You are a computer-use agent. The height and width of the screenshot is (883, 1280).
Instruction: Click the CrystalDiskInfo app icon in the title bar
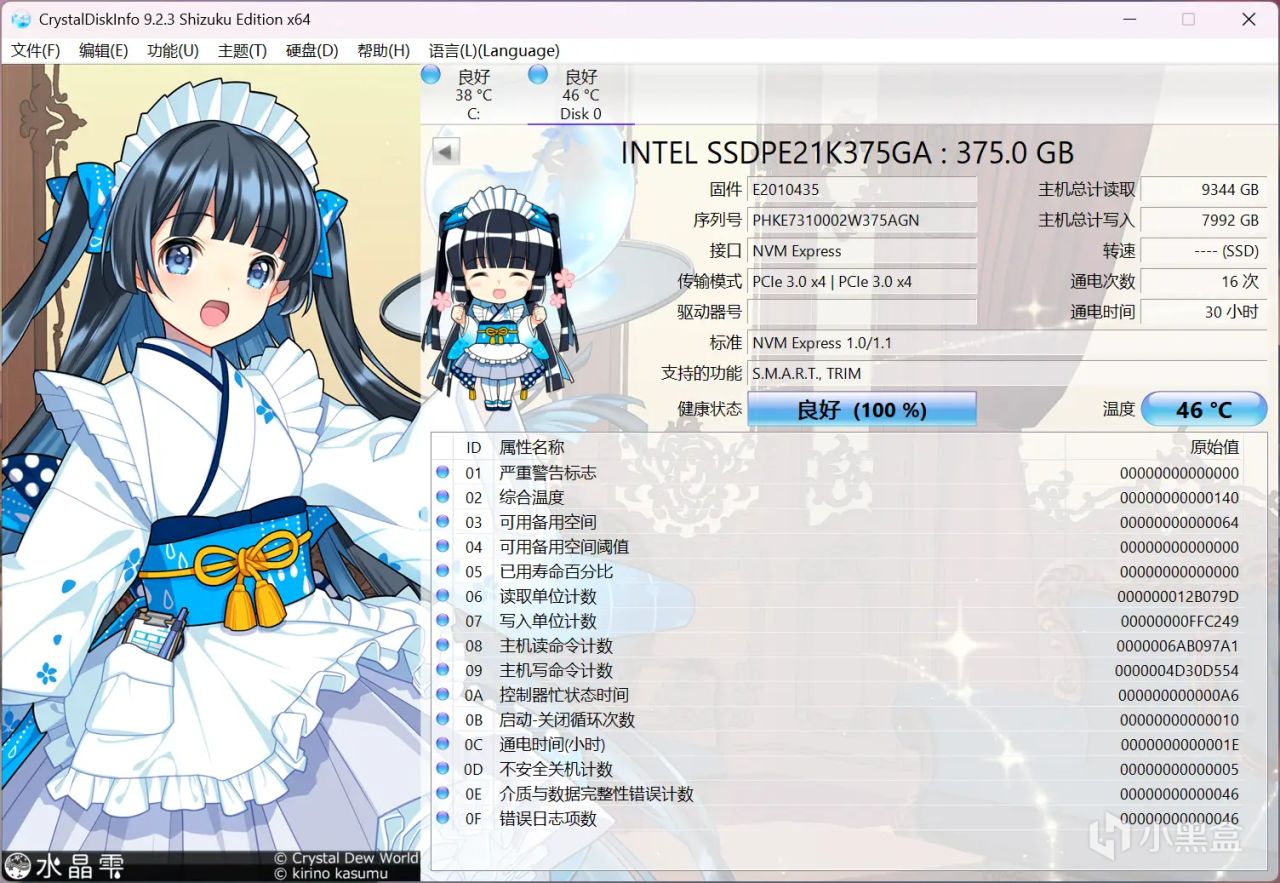20,19
